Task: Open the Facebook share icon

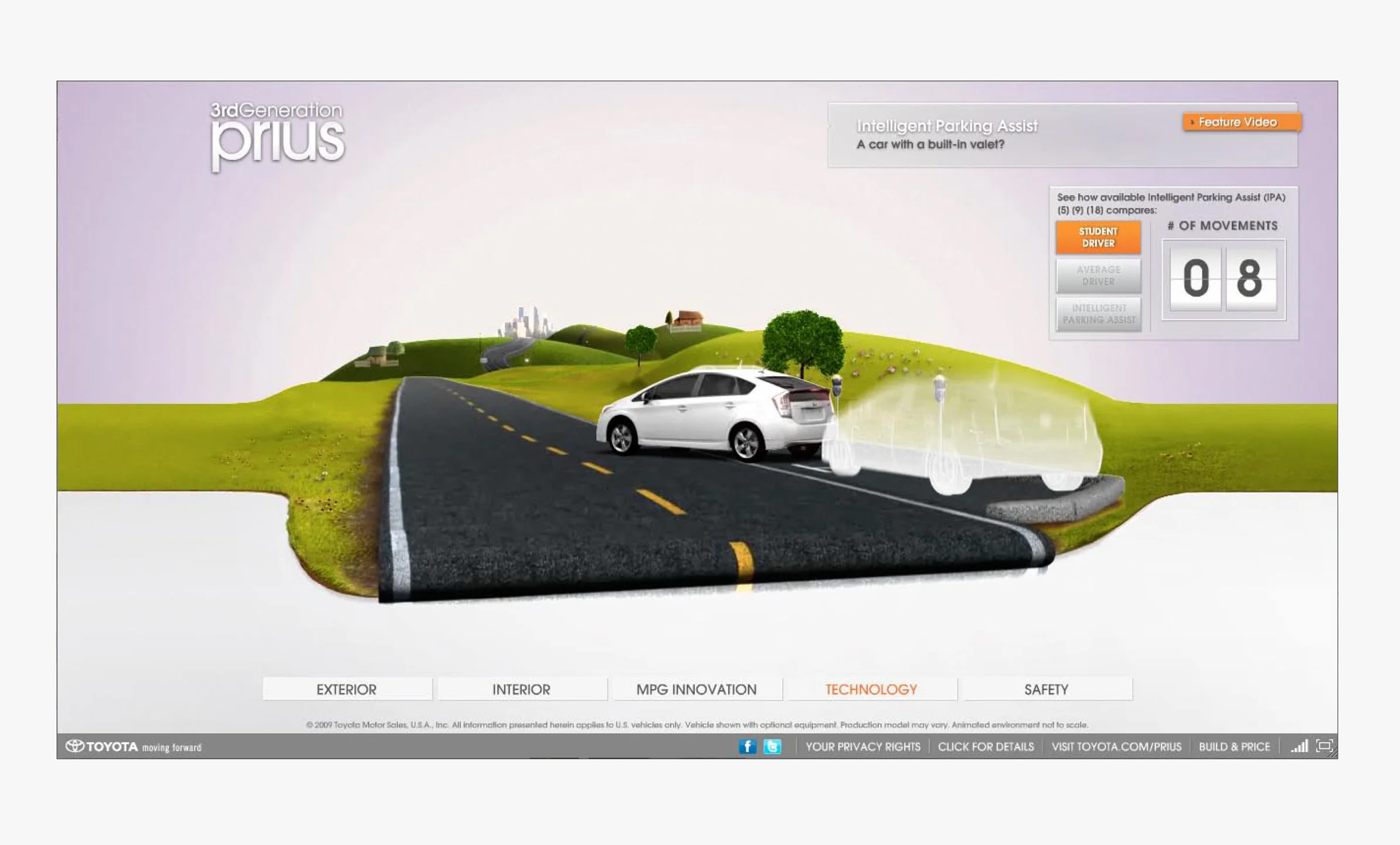Action: [747, 747]
